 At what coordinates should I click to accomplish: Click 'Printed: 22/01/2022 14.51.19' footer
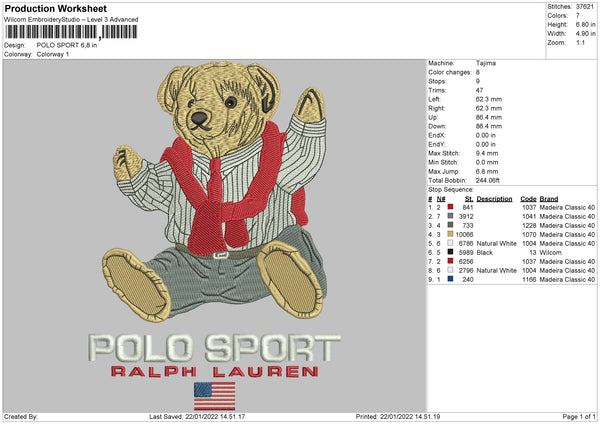[398, 417]
